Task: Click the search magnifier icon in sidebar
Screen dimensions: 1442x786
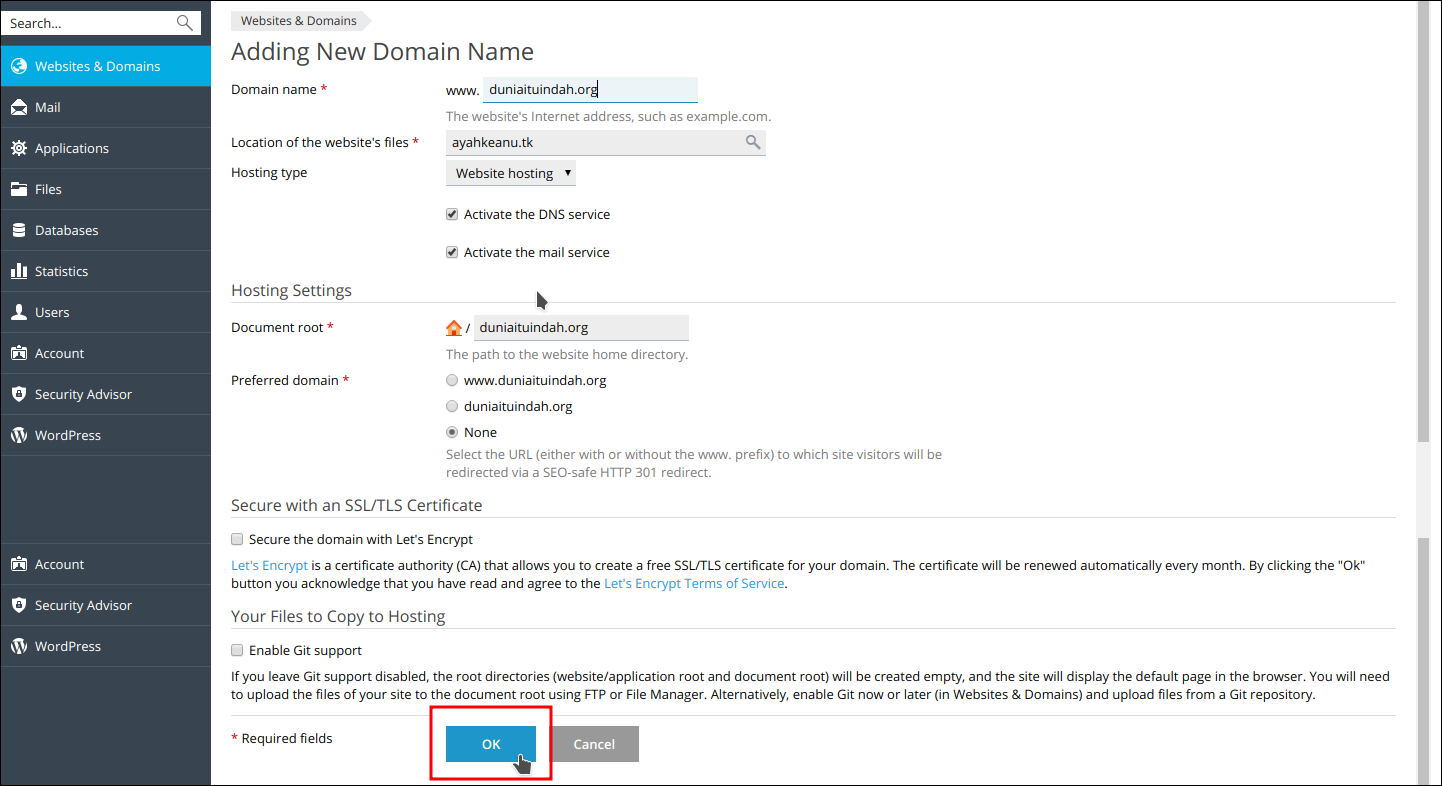Action: [184, 22]
